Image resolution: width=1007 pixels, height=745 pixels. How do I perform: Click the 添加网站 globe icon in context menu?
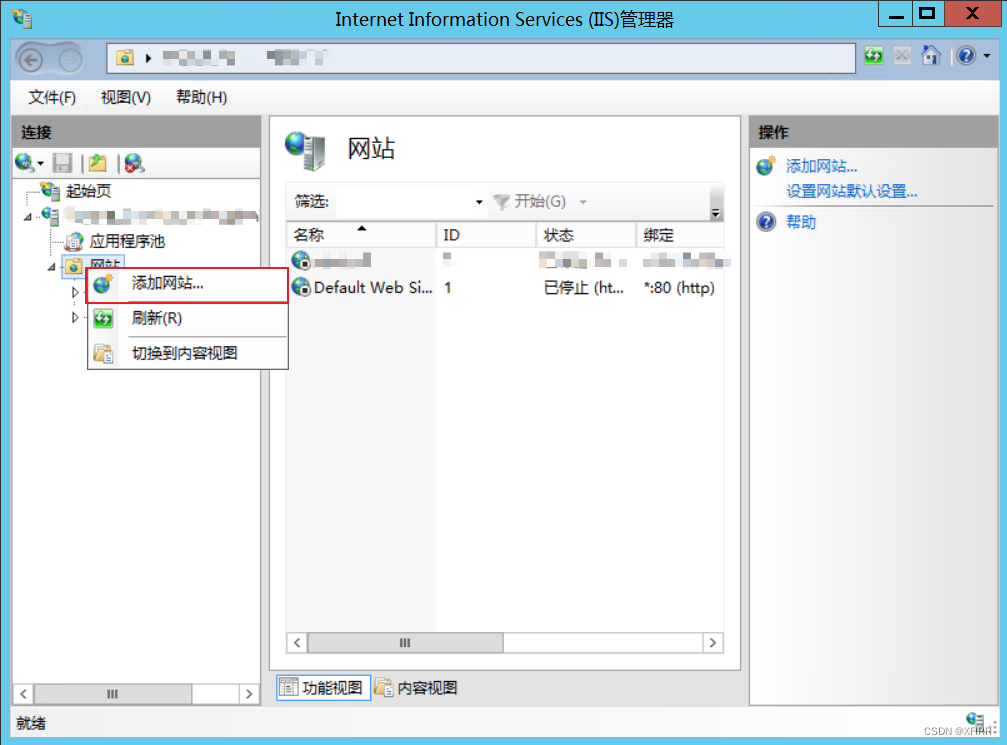pyautogui.click(x=103, y=283)
